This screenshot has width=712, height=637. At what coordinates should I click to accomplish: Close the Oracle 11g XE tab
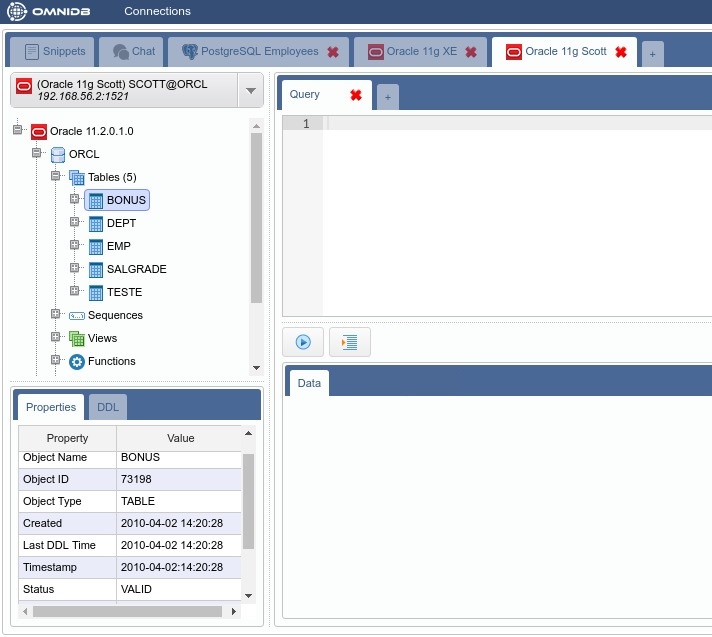(x=472, y=52)
